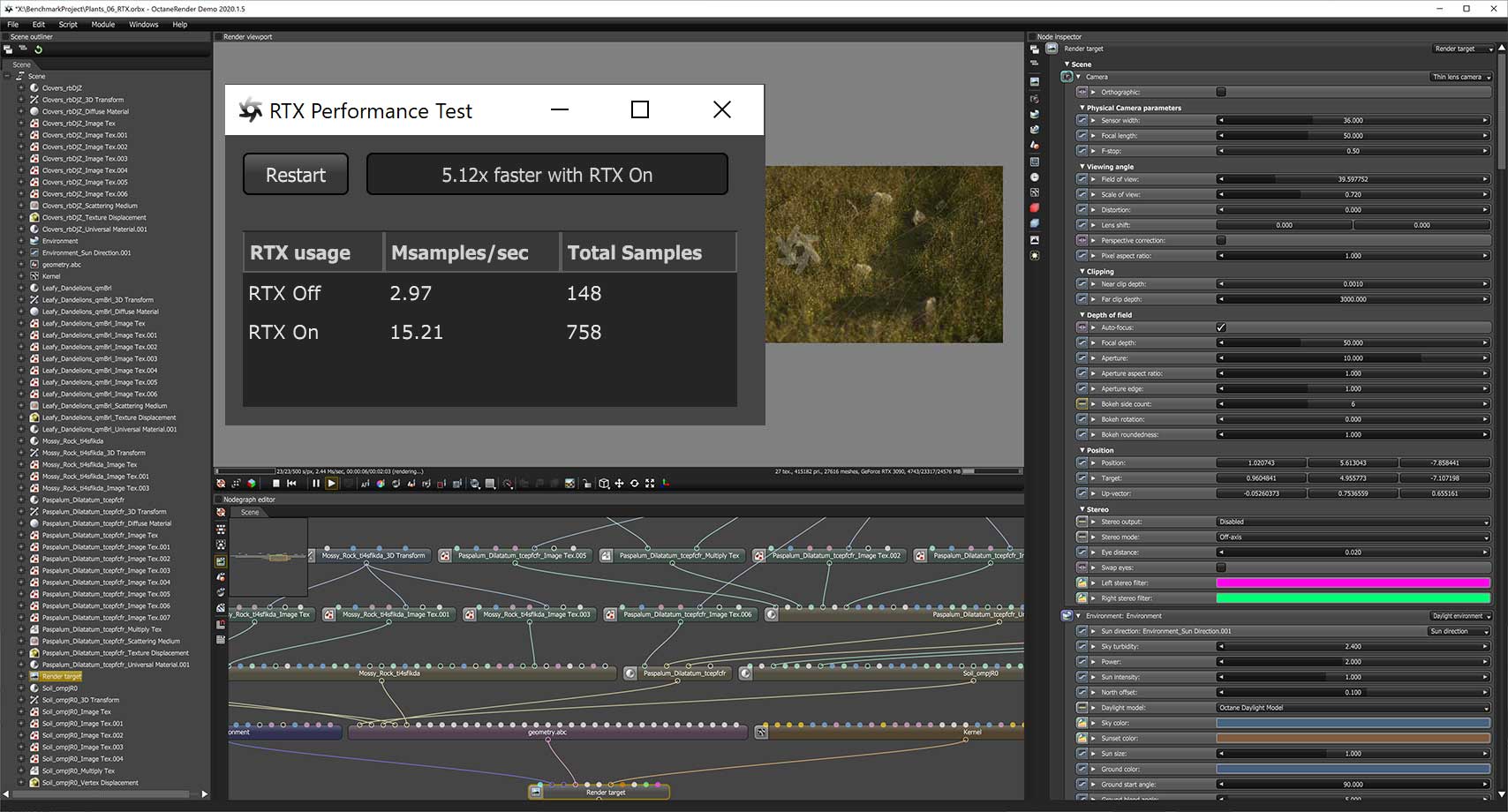1508x812 pixels.
Task: Select the Scene tab in Nodegraph editor
Action: point(251,512)
